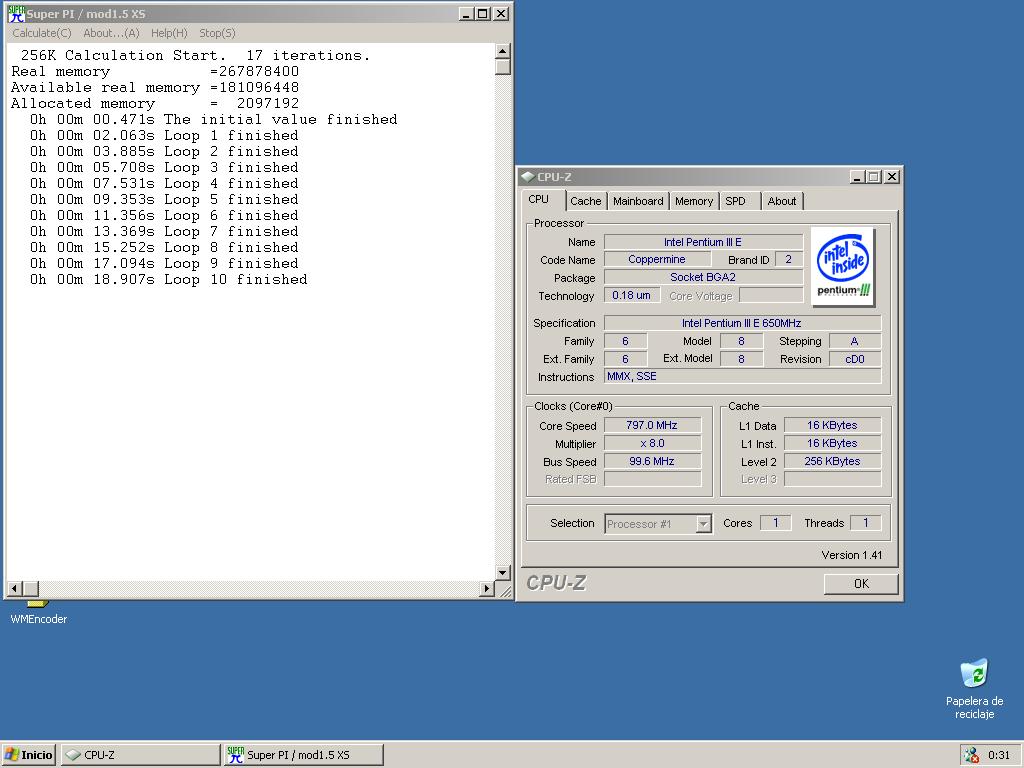Activate CPU-Z from the taskbar
The width and height of the screenshot is (1024, 768).
140,755
